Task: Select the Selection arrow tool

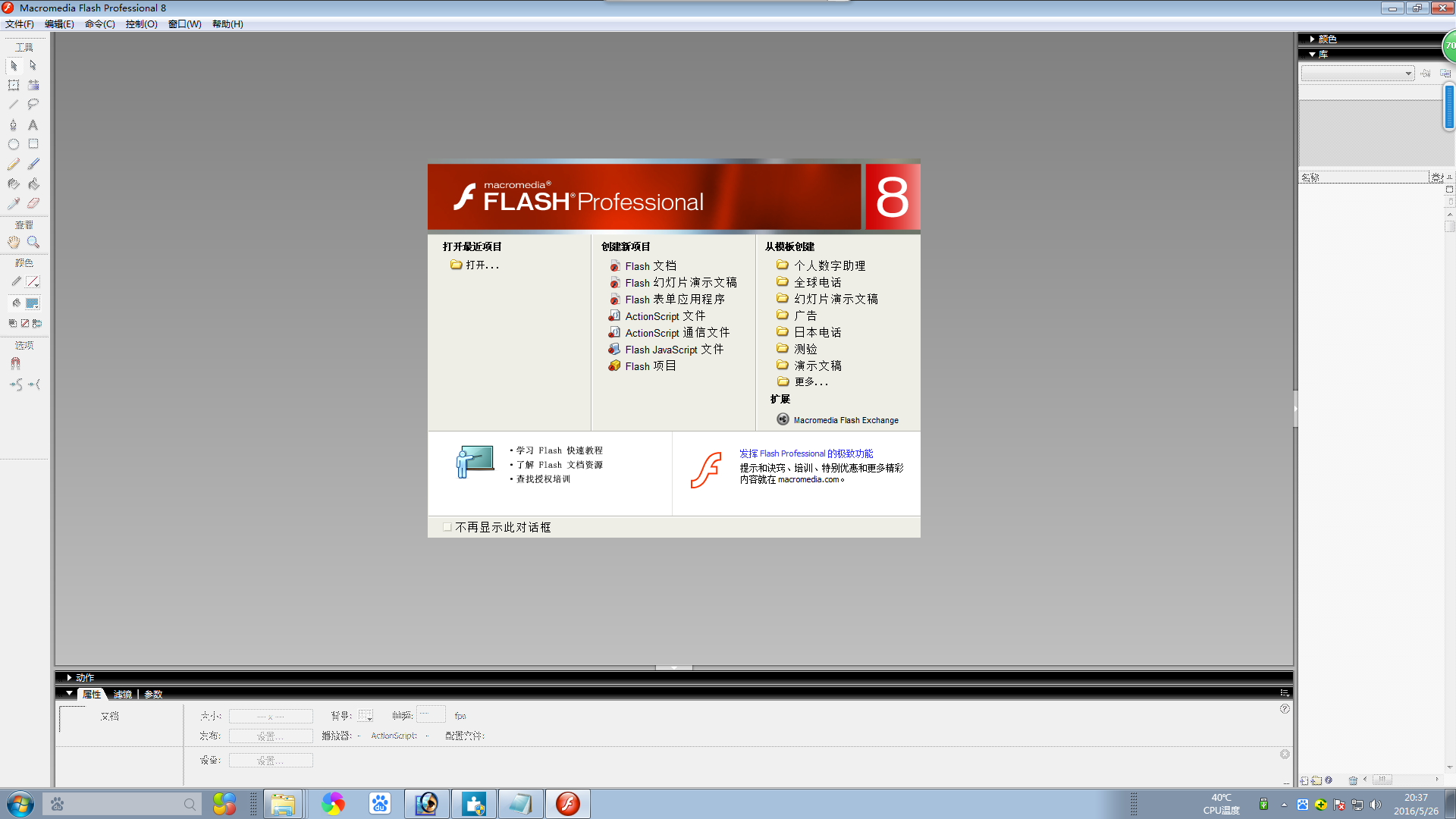Action: 14,66
